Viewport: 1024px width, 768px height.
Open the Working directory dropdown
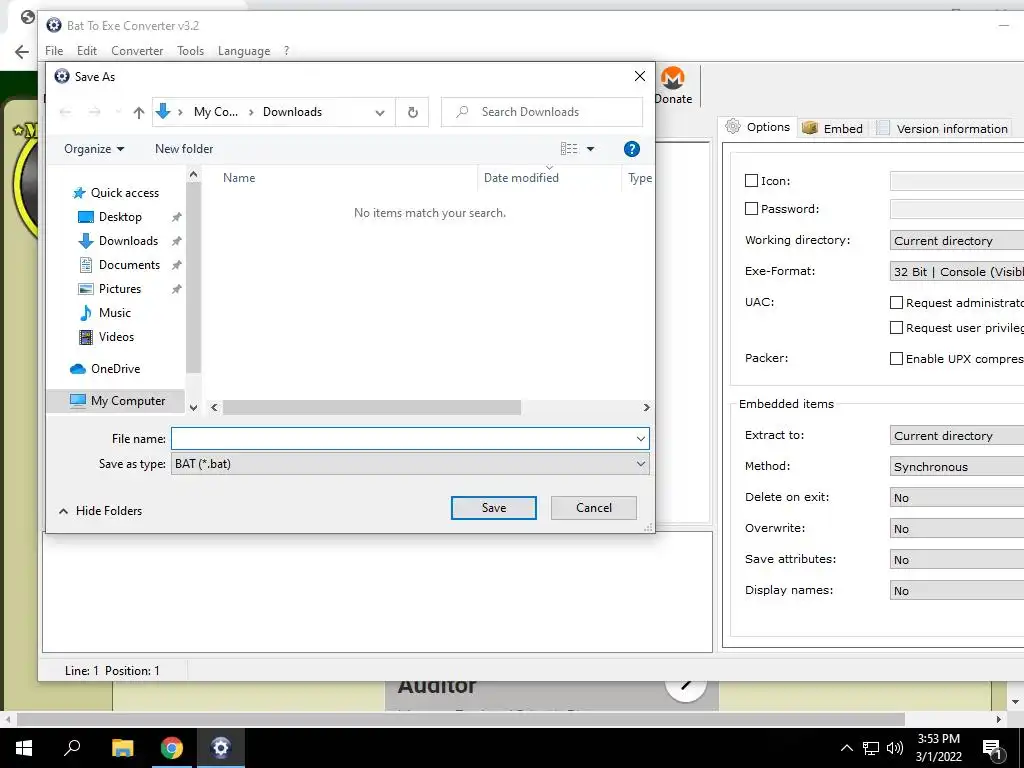click(x=957, y=240)
